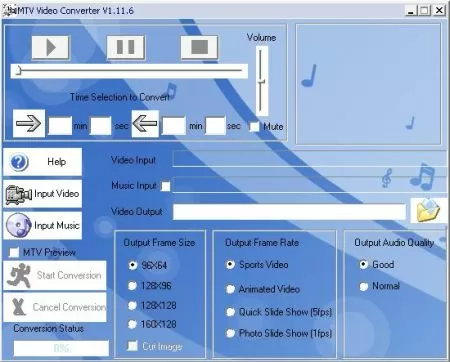Select Sports Video frame rate
This screenshot has width=450, height=362.
click(x=230, y=265)
